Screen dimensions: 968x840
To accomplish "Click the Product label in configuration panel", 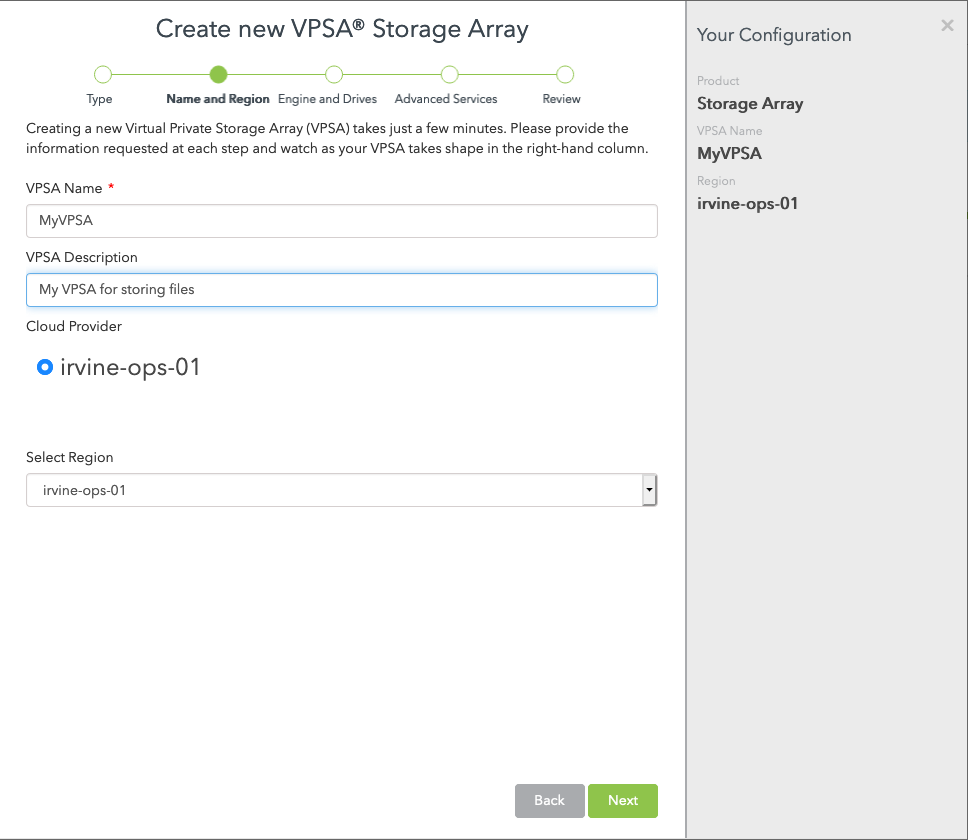I will (x=718, y=81).
